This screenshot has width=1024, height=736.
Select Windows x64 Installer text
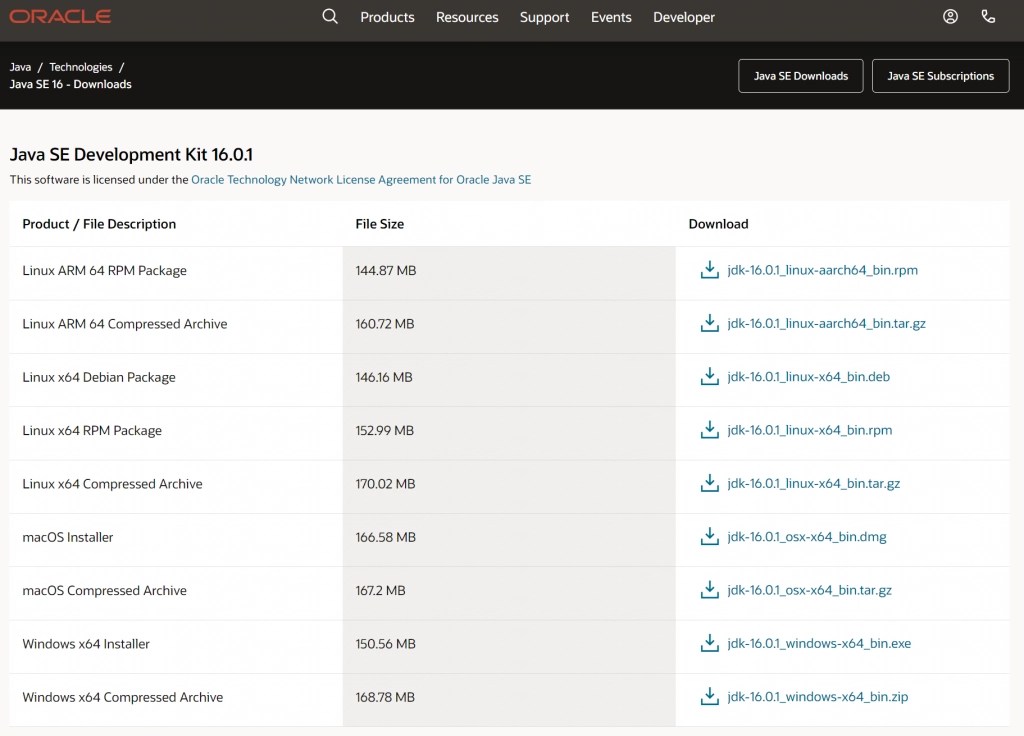(86, 644)
